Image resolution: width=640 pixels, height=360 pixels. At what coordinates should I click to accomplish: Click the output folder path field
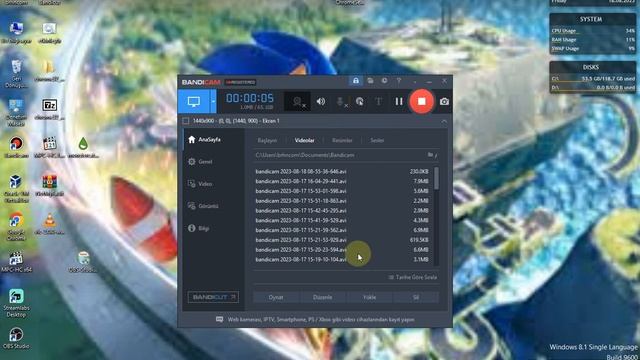tap(340, 155)
